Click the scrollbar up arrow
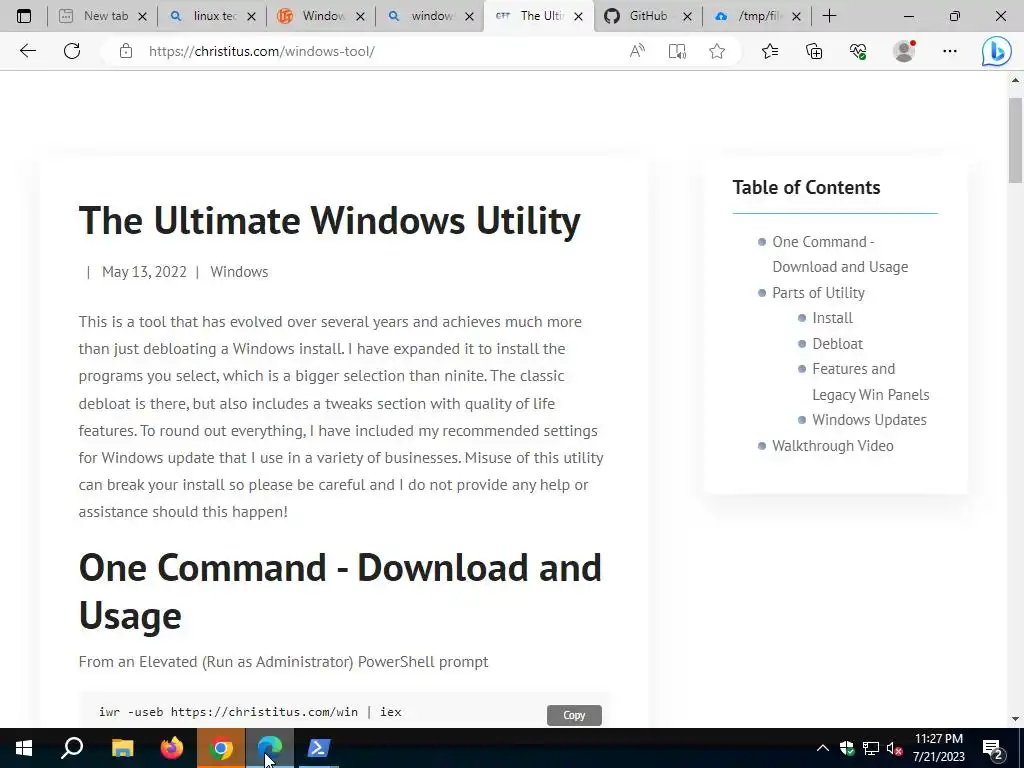 tap(1015, 80)
